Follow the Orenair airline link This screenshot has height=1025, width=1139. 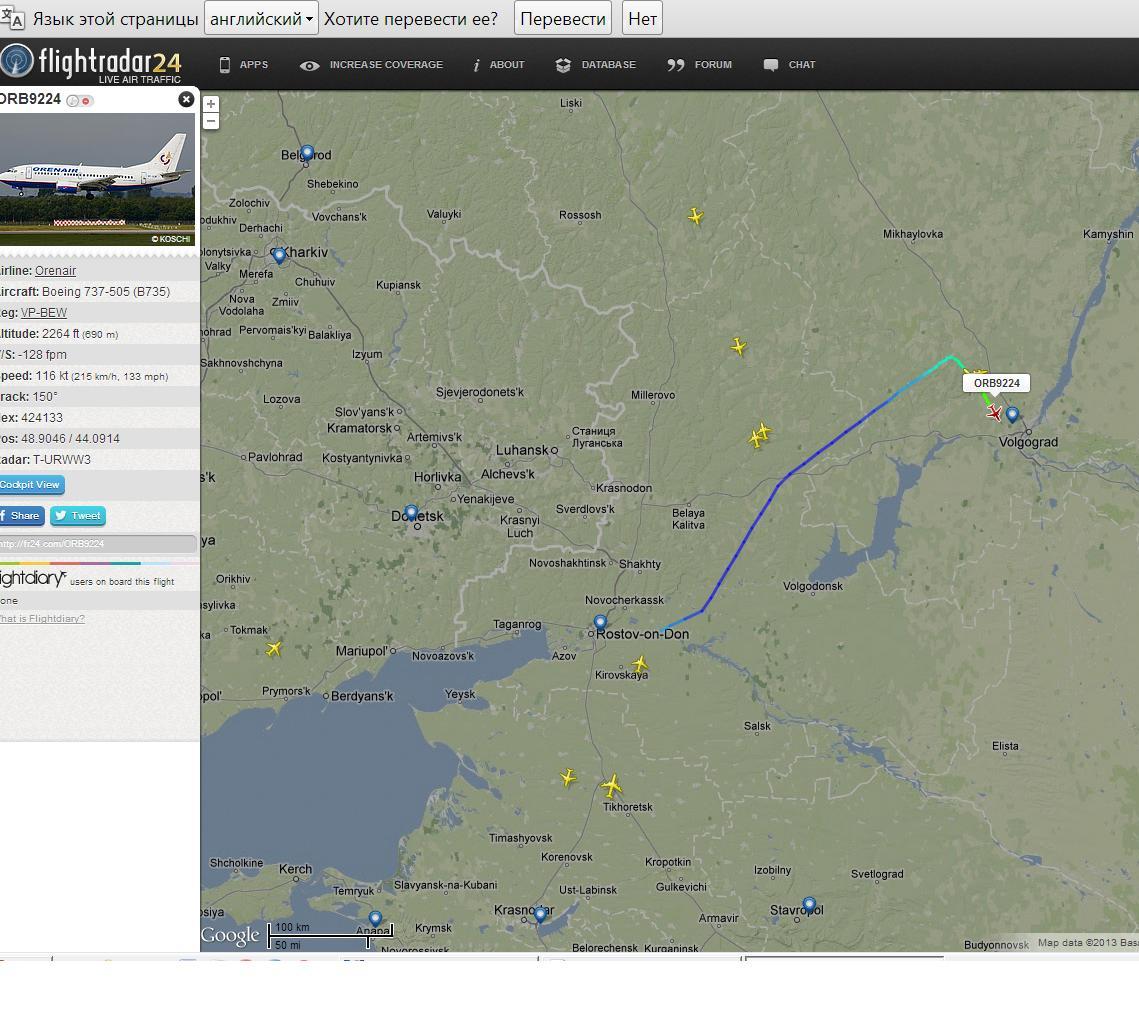[55, 271]
